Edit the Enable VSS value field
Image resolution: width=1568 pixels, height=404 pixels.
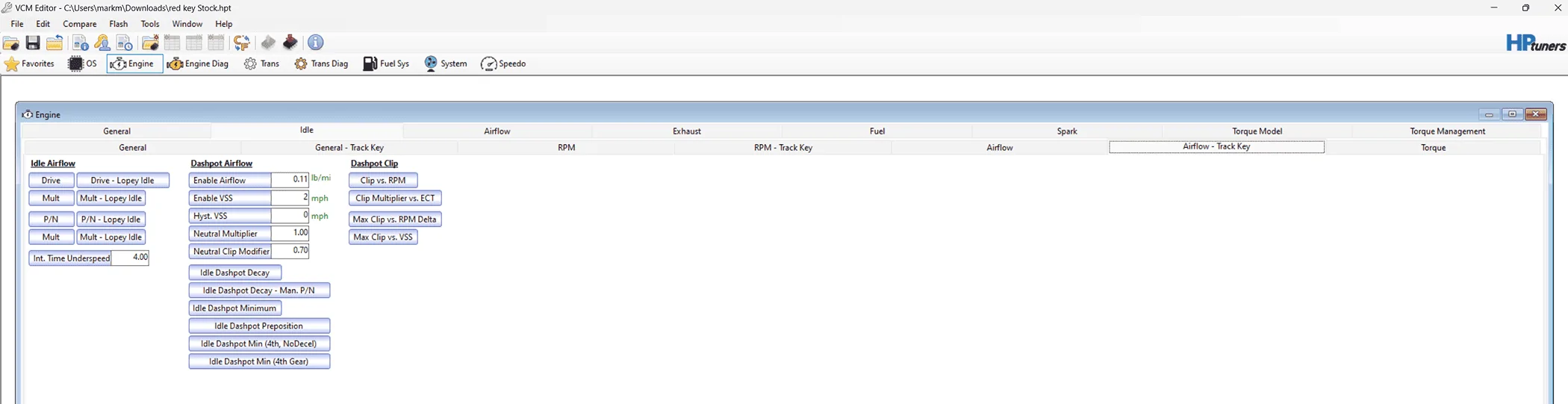click(290, 198)
